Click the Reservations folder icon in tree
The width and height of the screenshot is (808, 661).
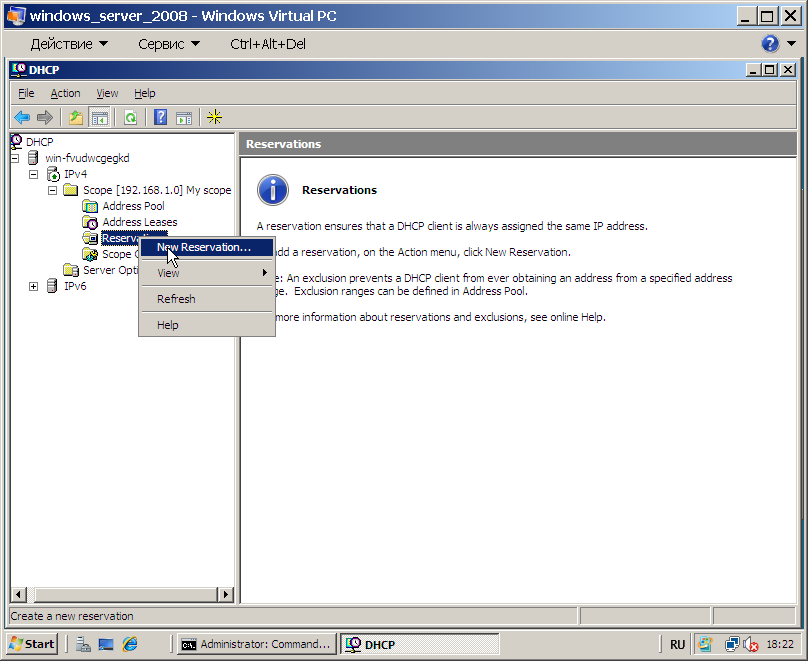pos(90,238)
